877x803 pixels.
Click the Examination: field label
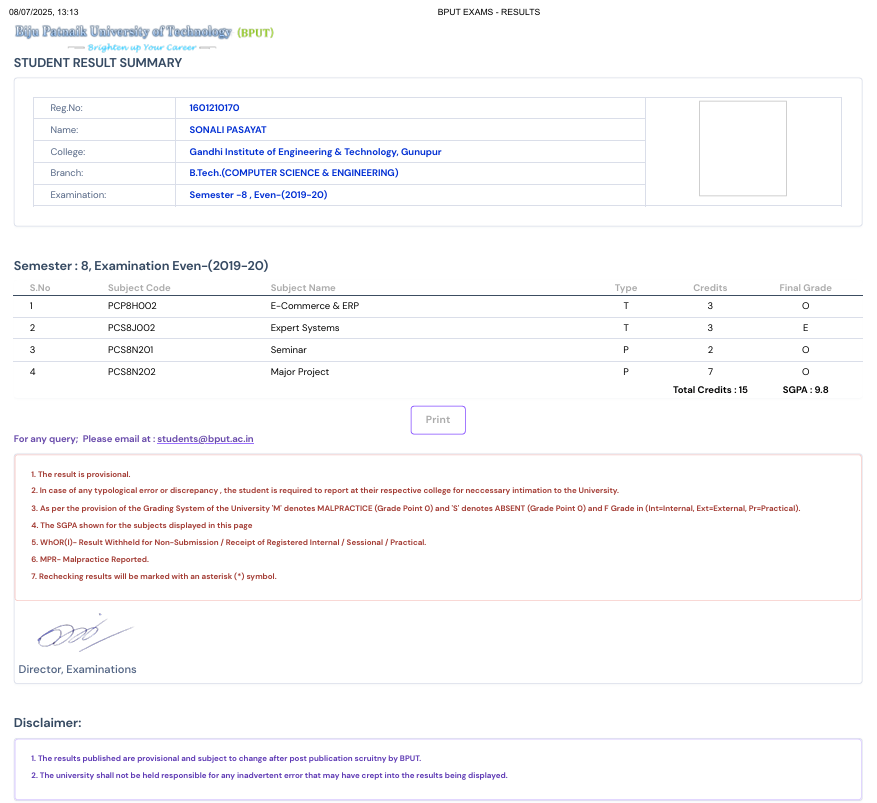pos(78,195)
